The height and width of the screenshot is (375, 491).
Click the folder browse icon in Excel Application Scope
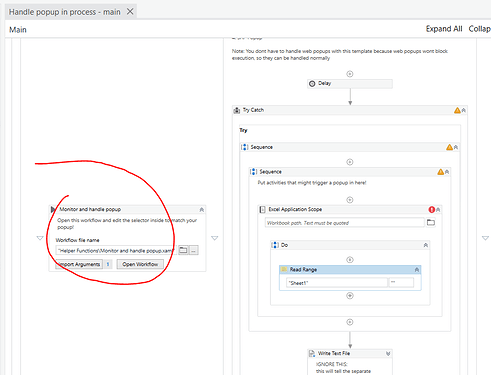pyautogui.click(x=431, y=222)
